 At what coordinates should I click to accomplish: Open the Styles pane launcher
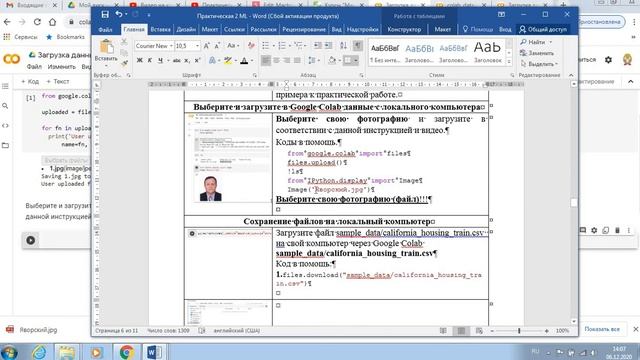pyautogui.click(x=512, y=75)
